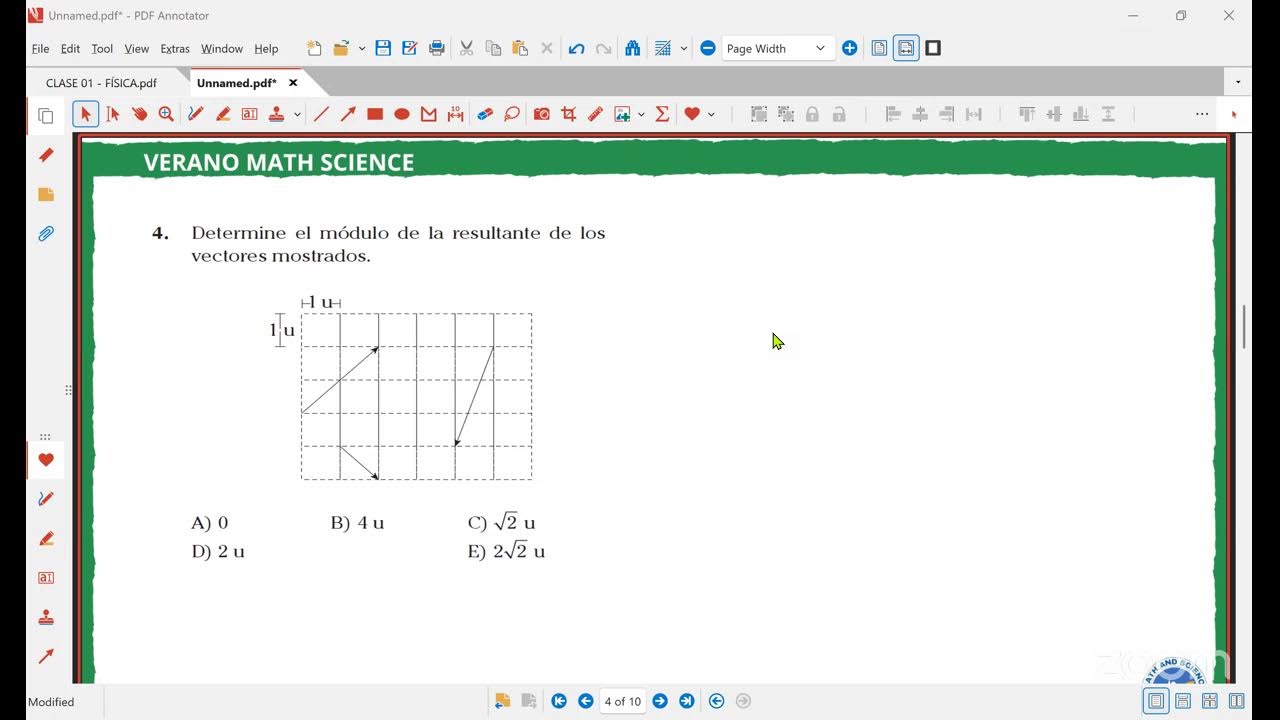This screenshot has width=1280, height=720.
Task: Toggle Full Page view mode
Action: pos(879,48)
